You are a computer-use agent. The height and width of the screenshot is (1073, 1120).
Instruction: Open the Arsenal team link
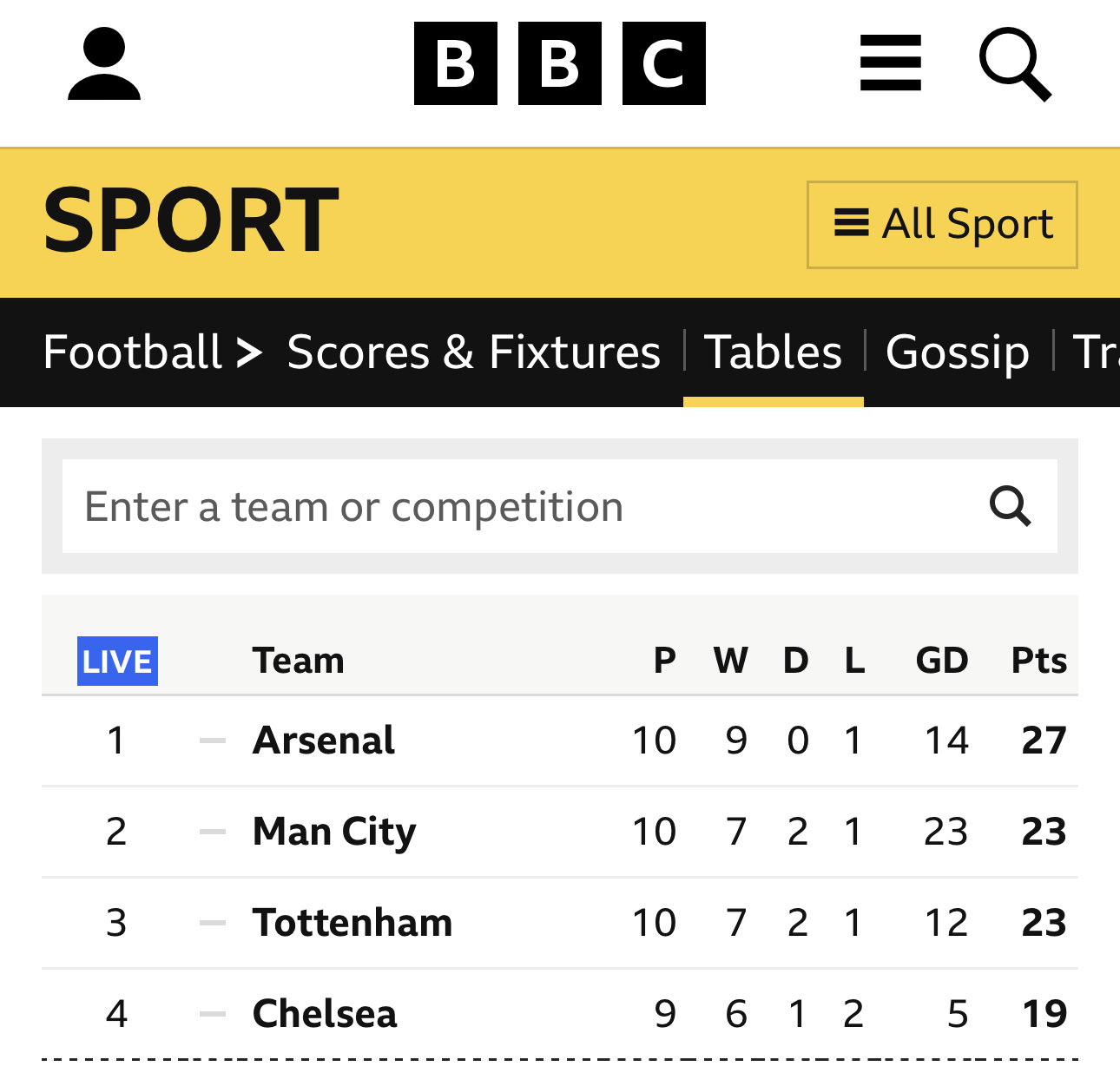[324, 741]
